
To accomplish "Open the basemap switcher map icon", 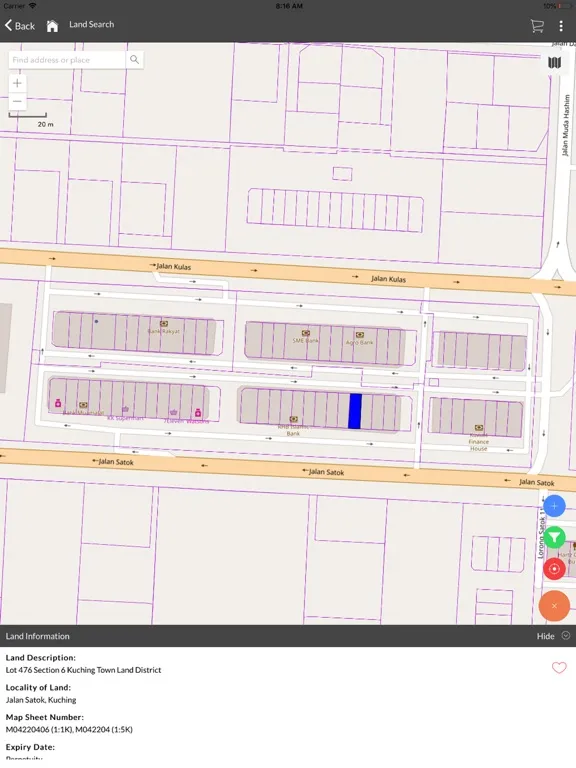I will click(554, 63).
